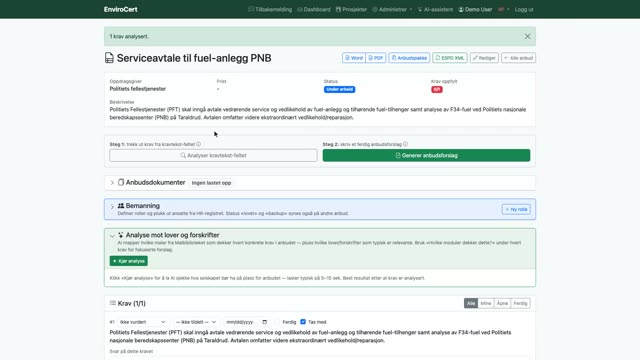The width and height of the screenshot is (640, 360).
Task: Select the Åpne filter tab
Action: (x=502, y=303)
